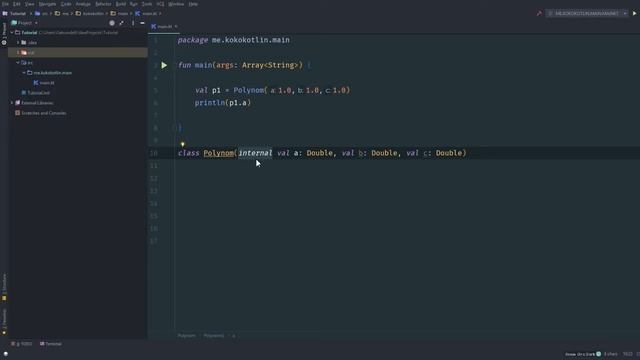Click the Polynom class name on line 10

click(219, 153)
